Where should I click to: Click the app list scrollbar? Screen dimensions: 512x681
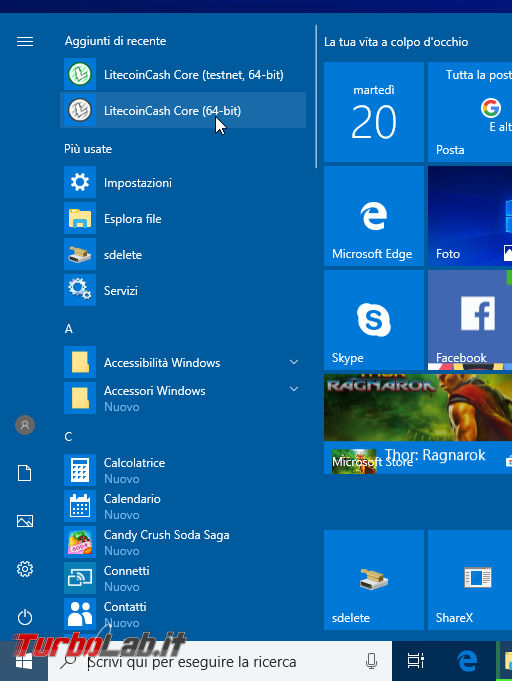316,96
